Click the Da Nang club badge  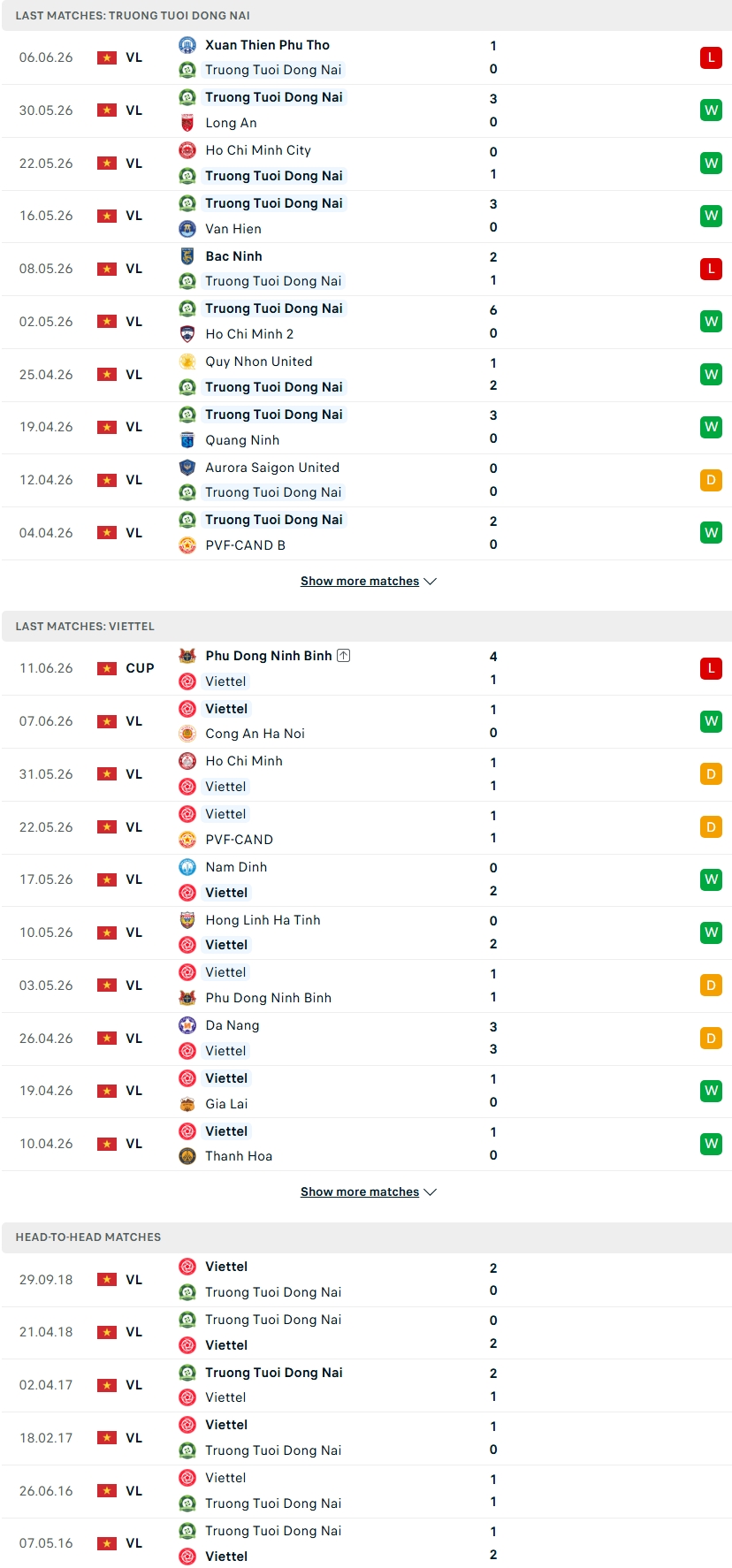[187, 1025]
